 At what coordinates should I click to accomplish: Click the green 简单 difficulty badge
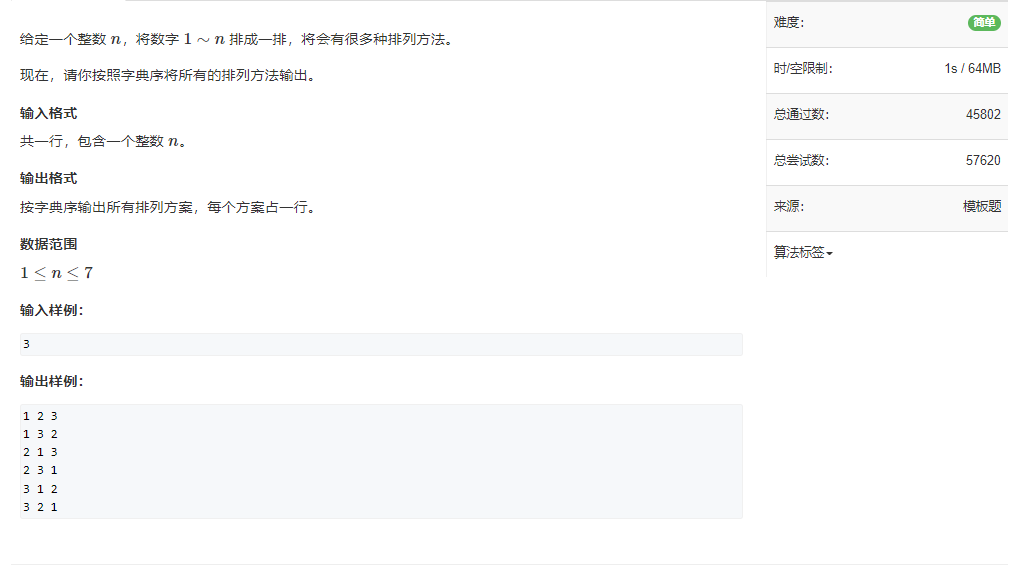click(984, 23)
